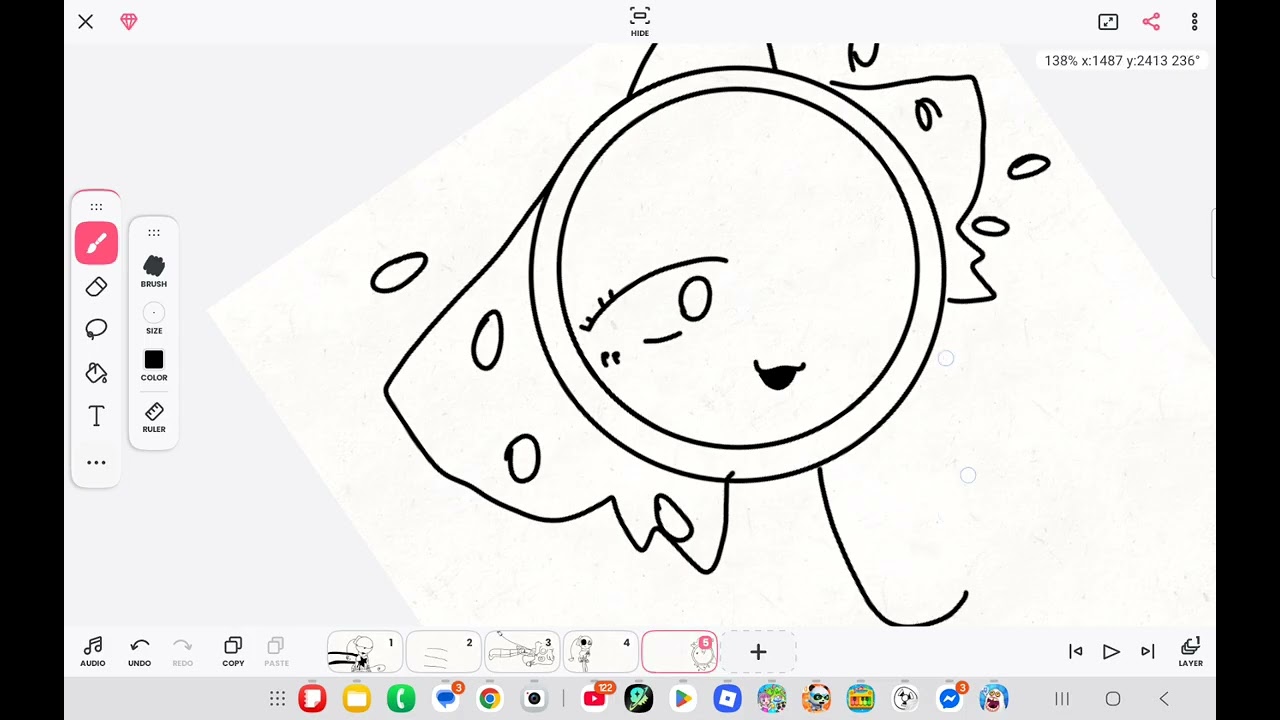Launch Chrome from the taskbar
The width and height of the screenshot is (1280, 720).
[490, 699]
